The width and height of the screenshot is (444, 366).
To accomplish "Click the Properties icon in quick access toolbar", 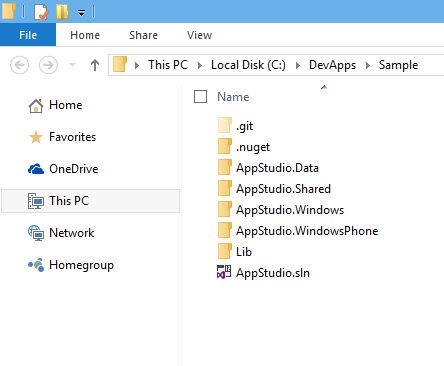I will tap(41, 12).
